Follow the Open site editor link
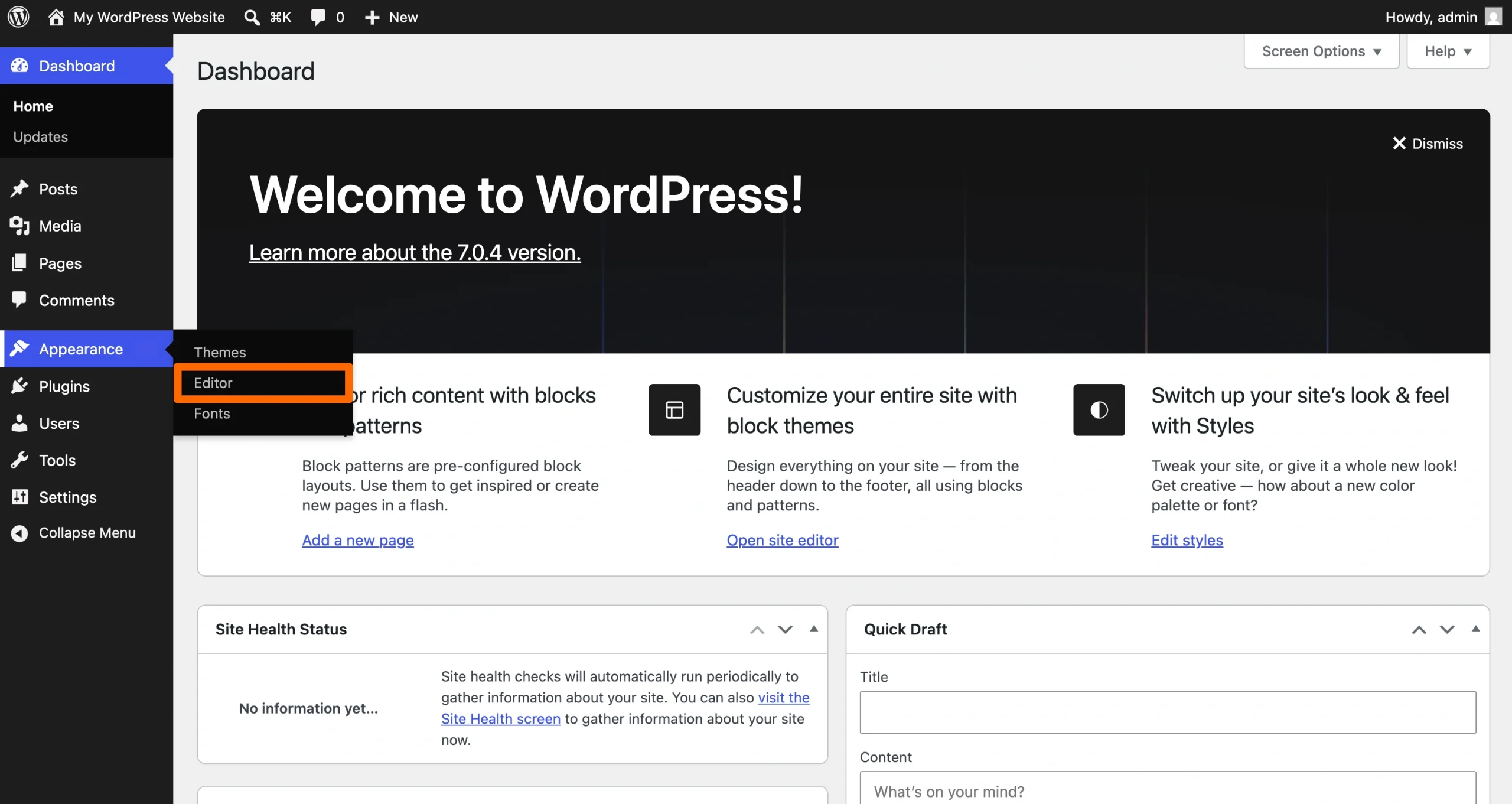 [782, 539]
